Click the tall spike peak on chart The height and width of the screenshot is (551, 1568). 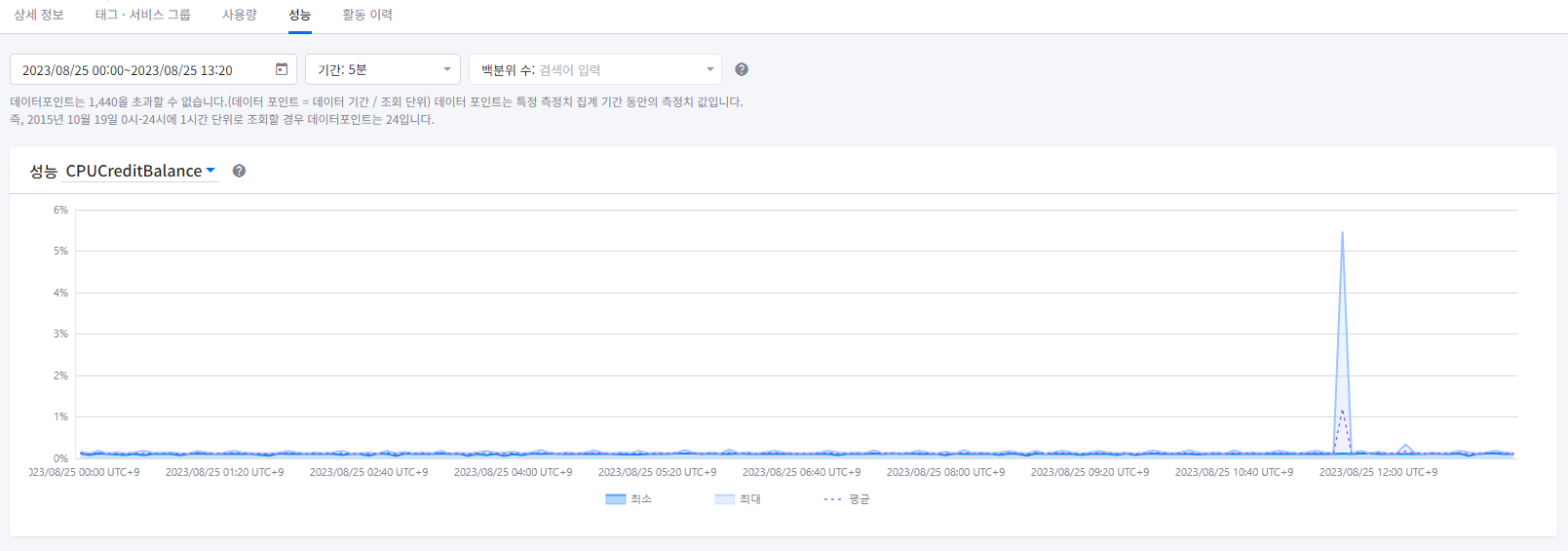[x=1342, y=233]
